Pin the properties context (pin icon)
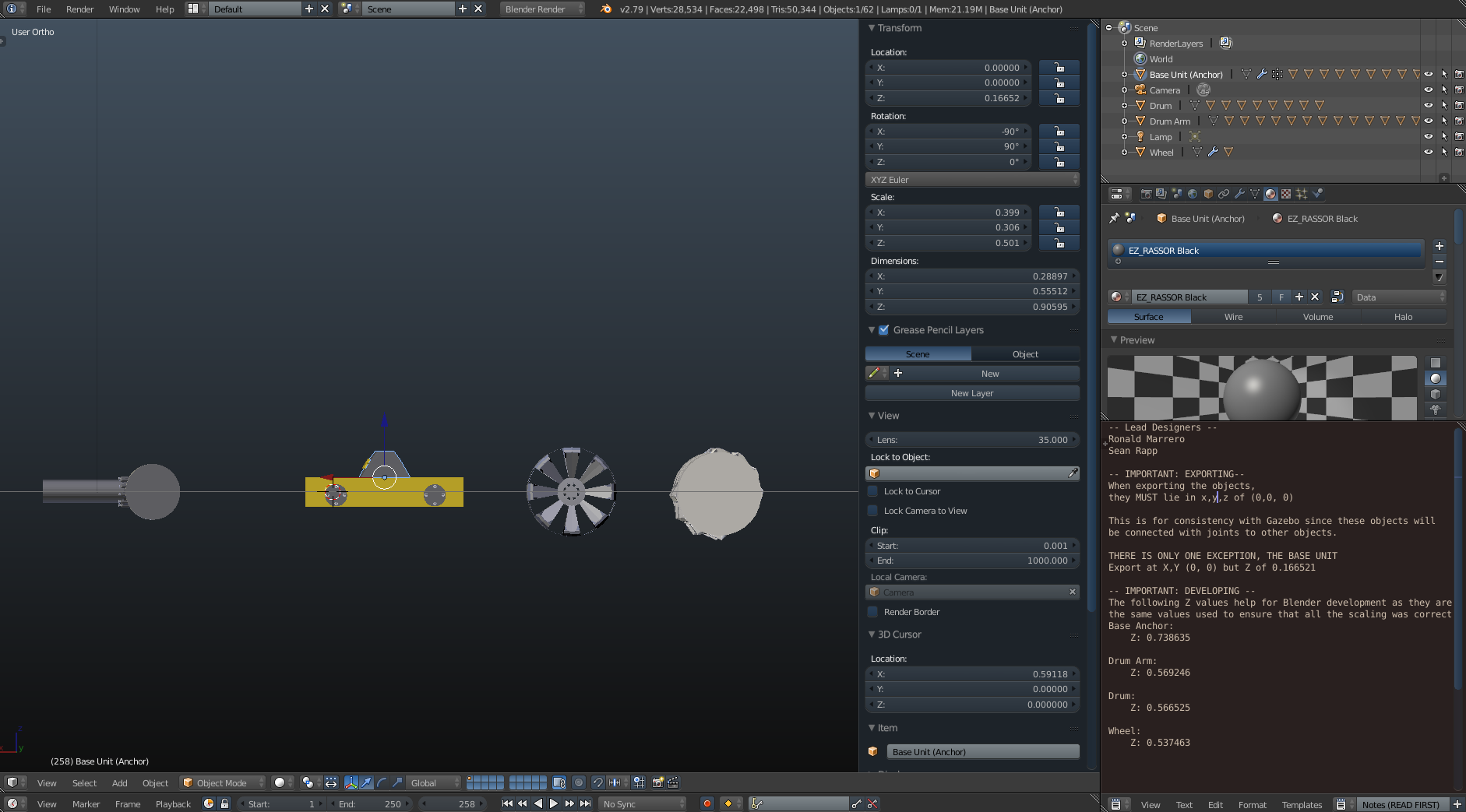 pyautogui.click(x=1115, y=218)
